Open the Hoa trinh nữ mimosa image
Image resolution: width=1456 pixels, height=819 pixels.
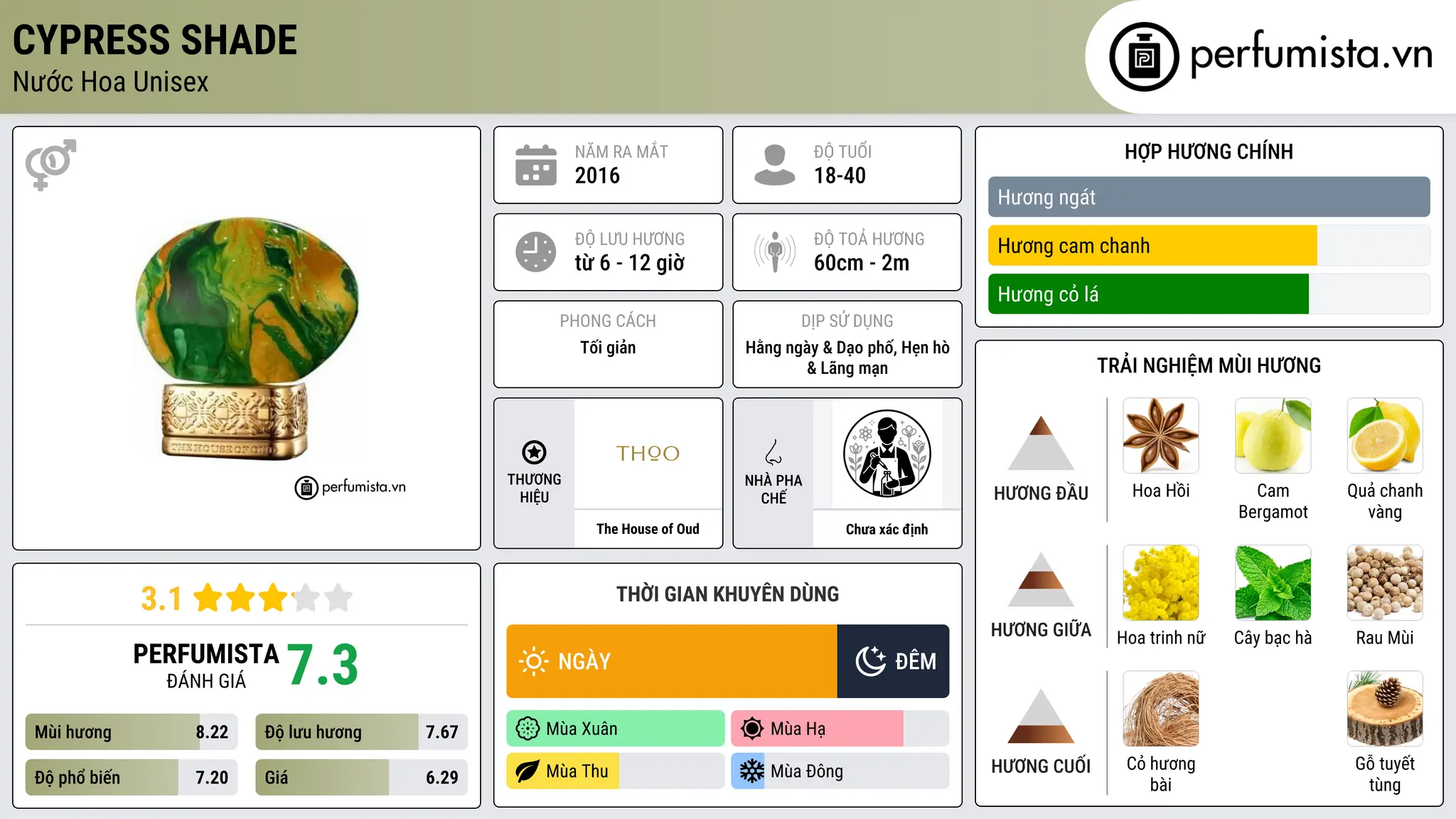coord(1161,583)
